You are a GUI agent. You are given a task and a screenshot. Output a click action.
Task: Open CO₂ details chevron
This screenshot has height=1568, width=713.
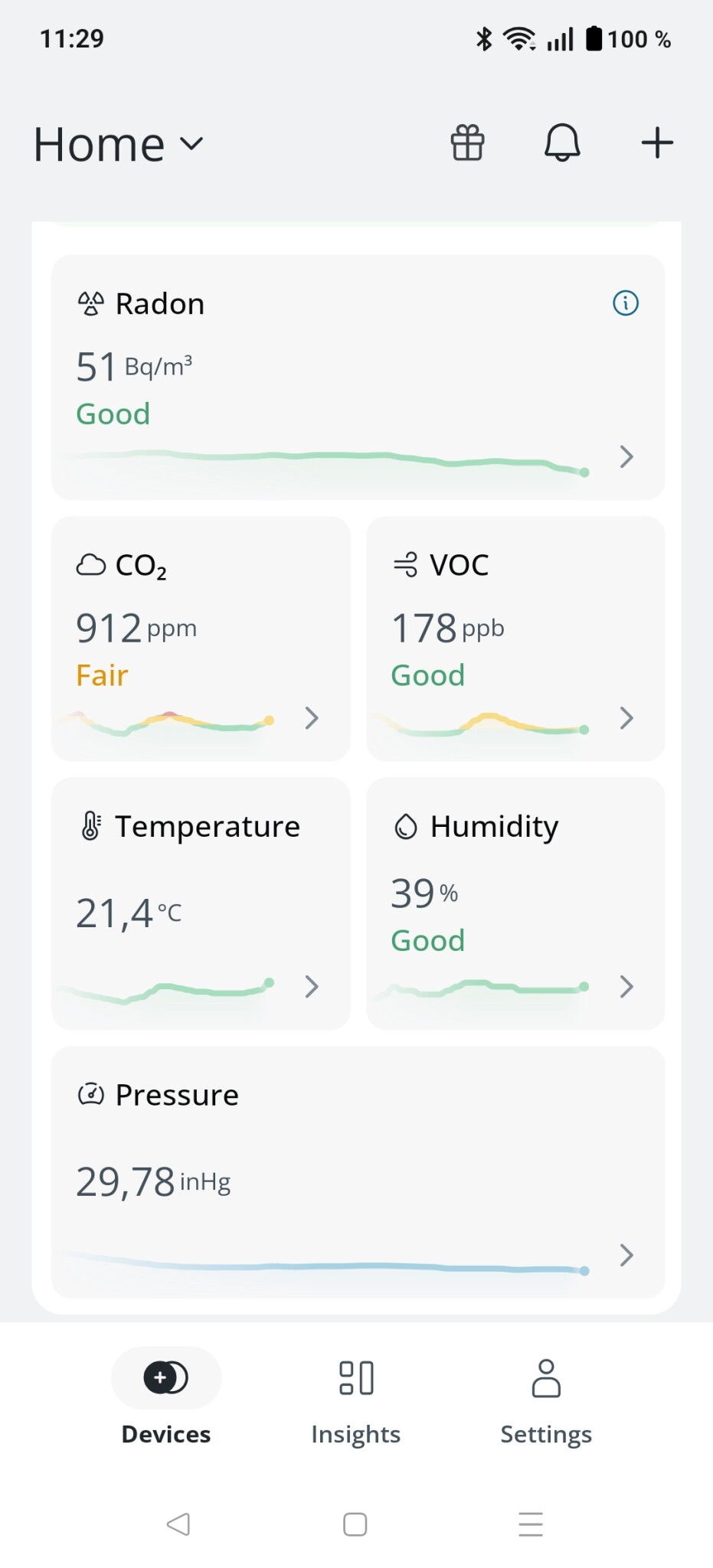[312, 718]
